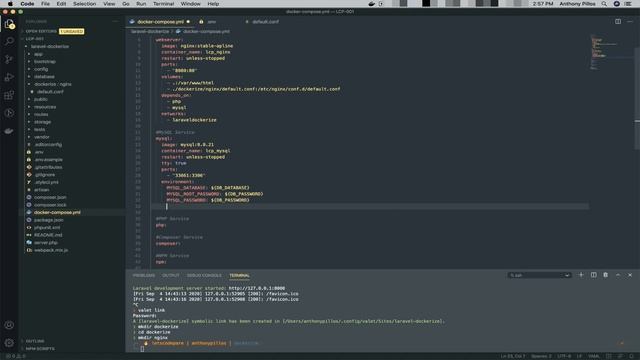Expand the Outline section
This screenshot has width=640, height=360.
click(35, 341)
